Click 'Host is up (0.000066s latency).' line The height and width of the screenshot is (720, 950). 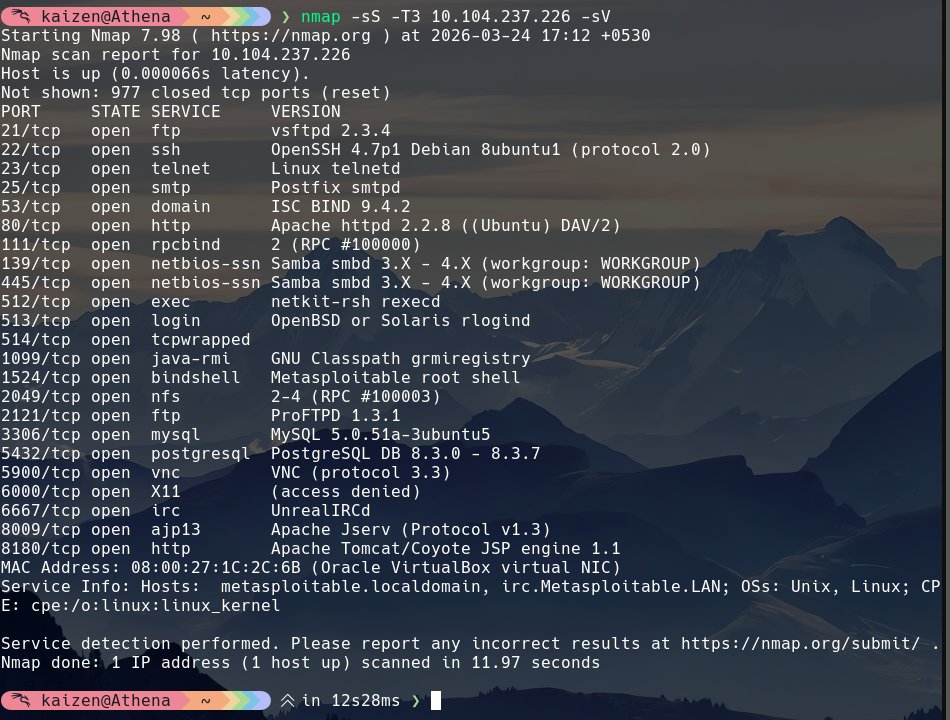tap(155, 73)
